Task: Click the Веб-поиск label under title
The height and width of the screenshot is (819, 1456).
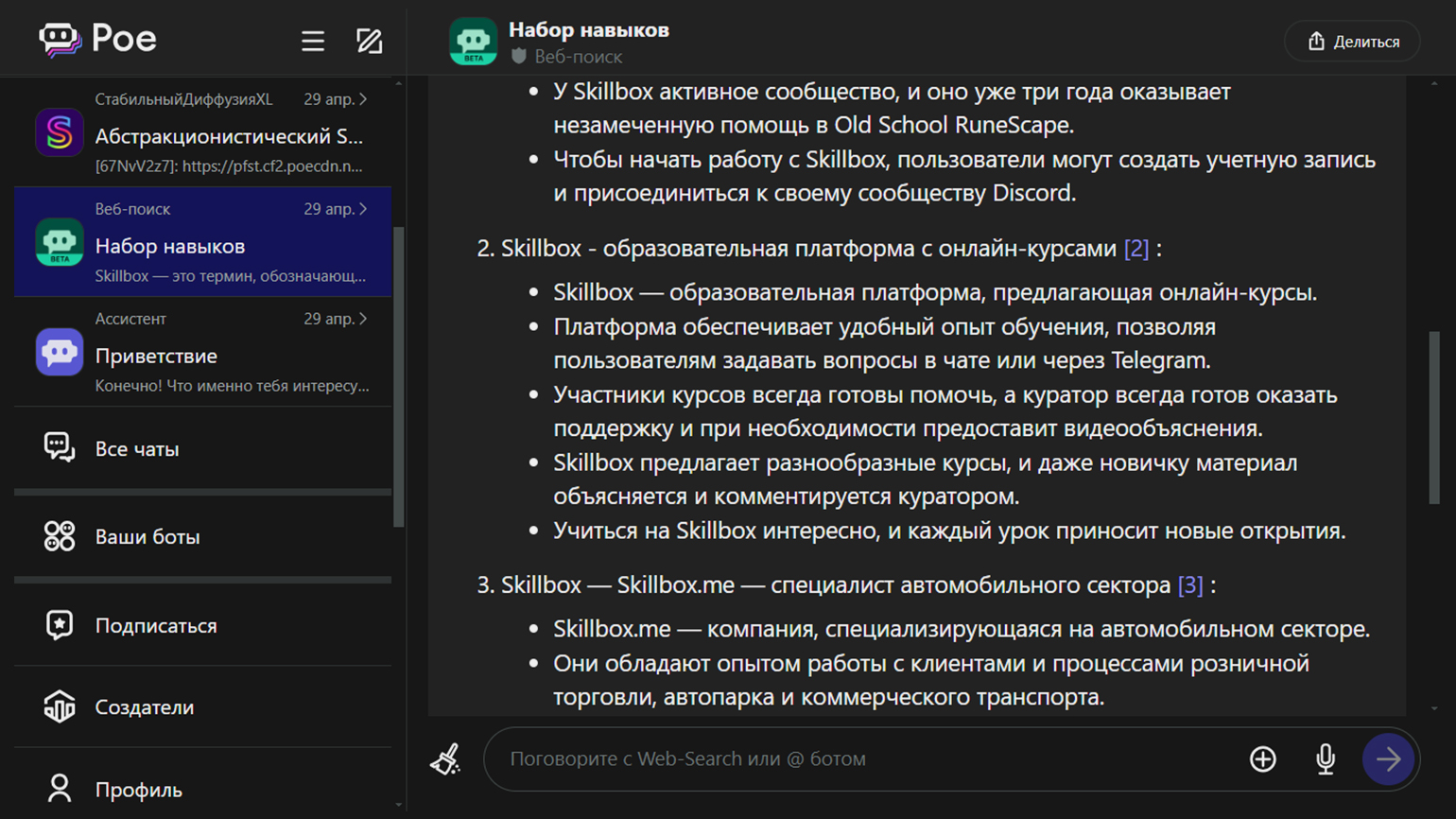Action: [x=578, y=57]
